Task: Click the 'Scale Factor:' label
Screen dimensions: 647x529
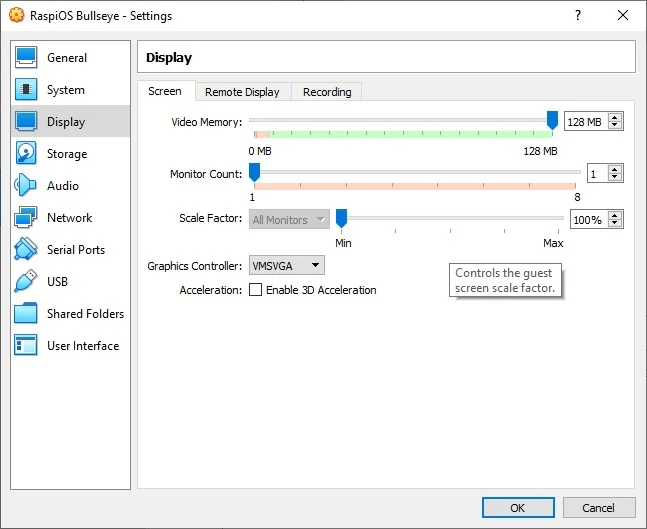Action: point(210,218)
